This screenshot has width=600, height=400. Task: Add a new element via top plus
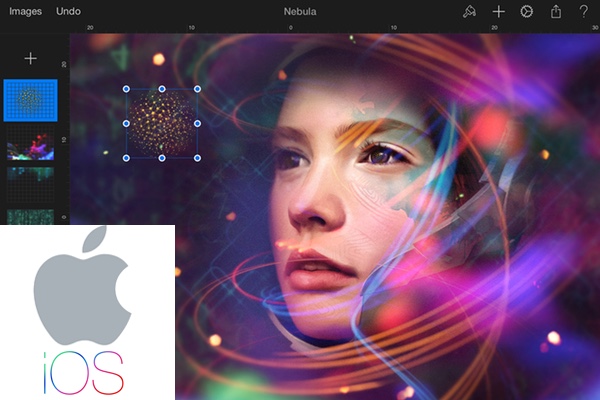(498, 12)
